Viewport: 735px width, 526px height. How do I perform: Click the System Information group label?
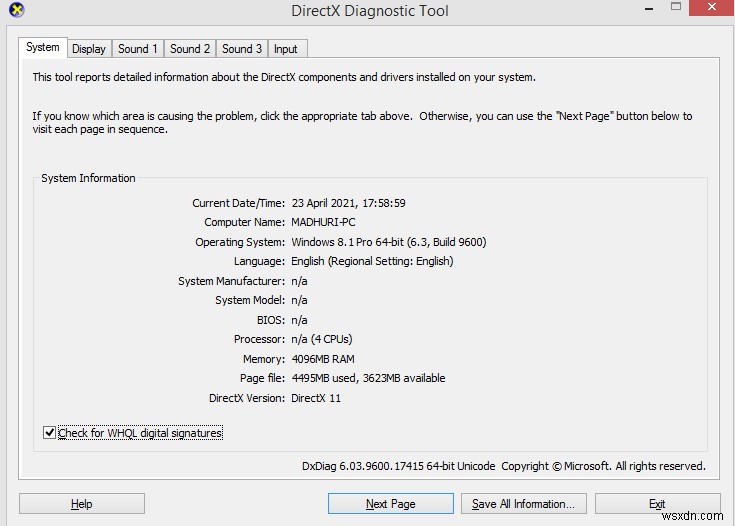pyautogui.click(x=88, y=178)
